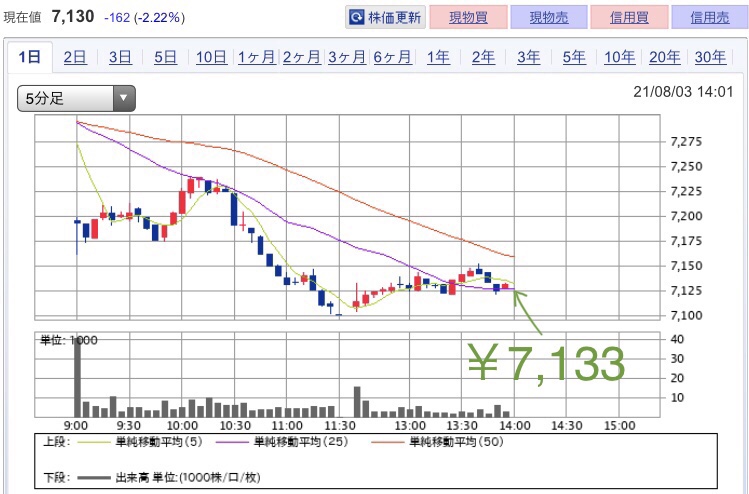This screenshot has height=494, width=749.
Task: Click the current price 7,130
Action: click(73, 17)
